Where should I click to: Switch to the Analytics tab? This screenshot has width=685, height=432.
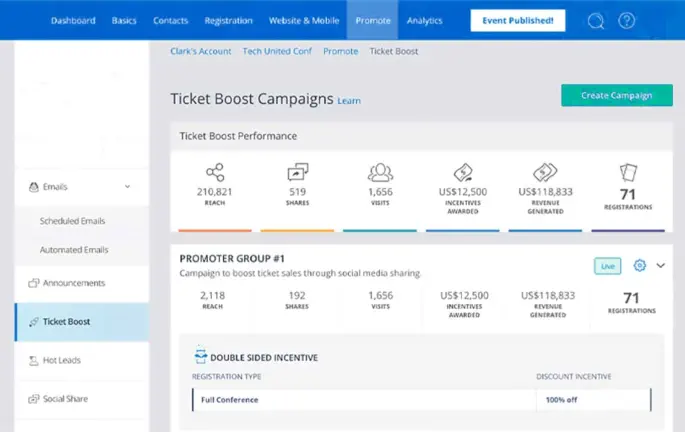coord(425,20)
